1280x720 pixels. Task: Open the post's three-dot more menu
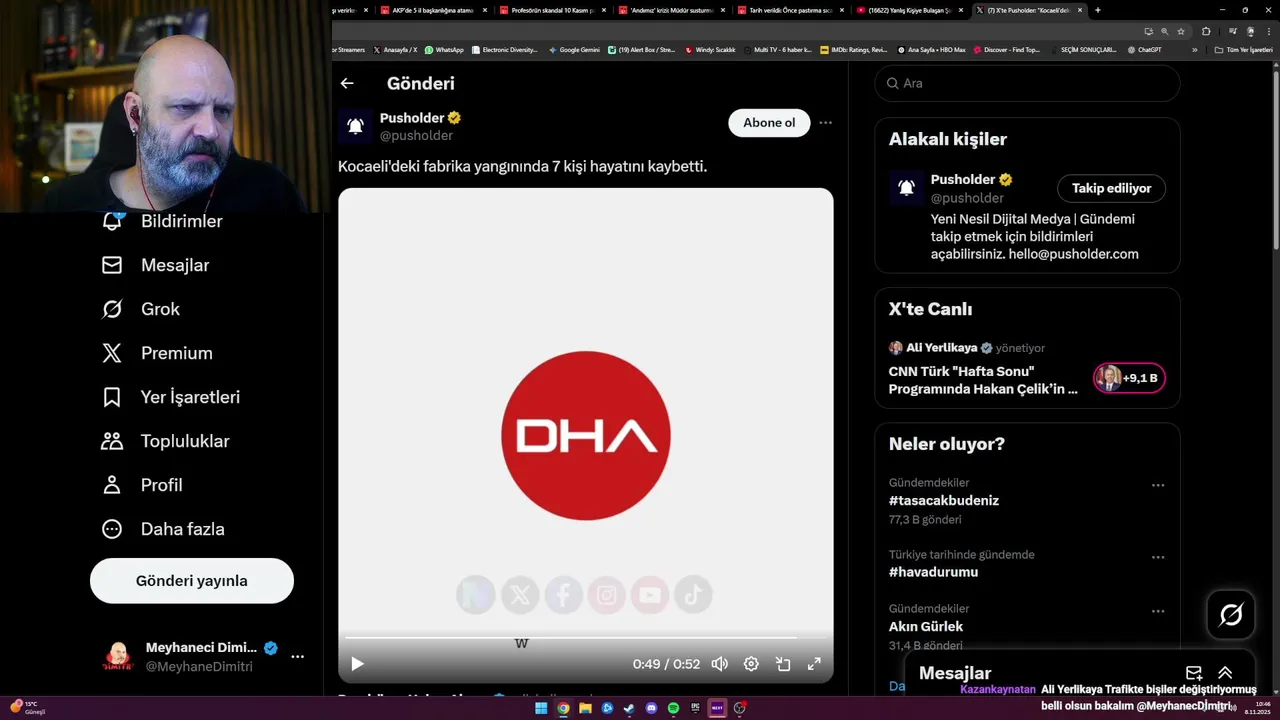(825, 123)
